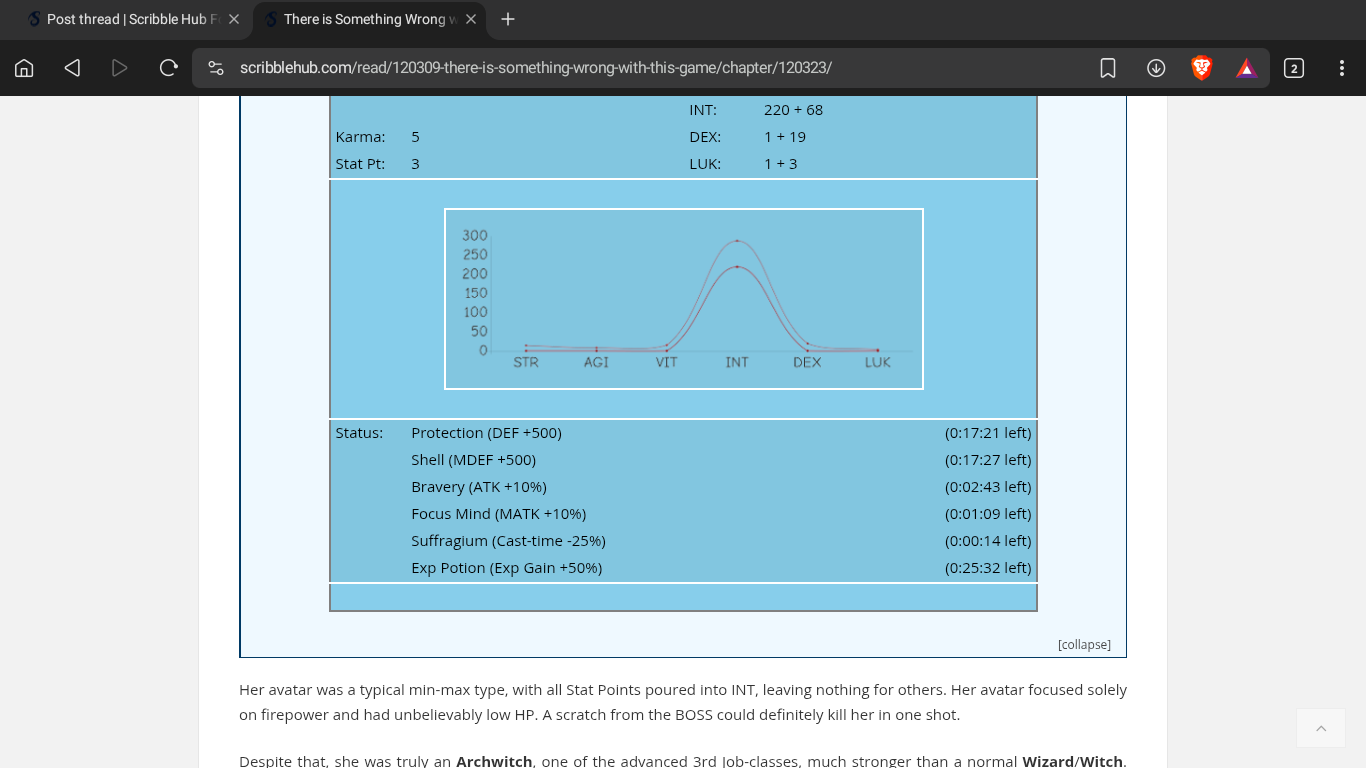Screen dimensions: 1366x768
Task: Reload the current chapter page
Action: click(x=168, y=68)
